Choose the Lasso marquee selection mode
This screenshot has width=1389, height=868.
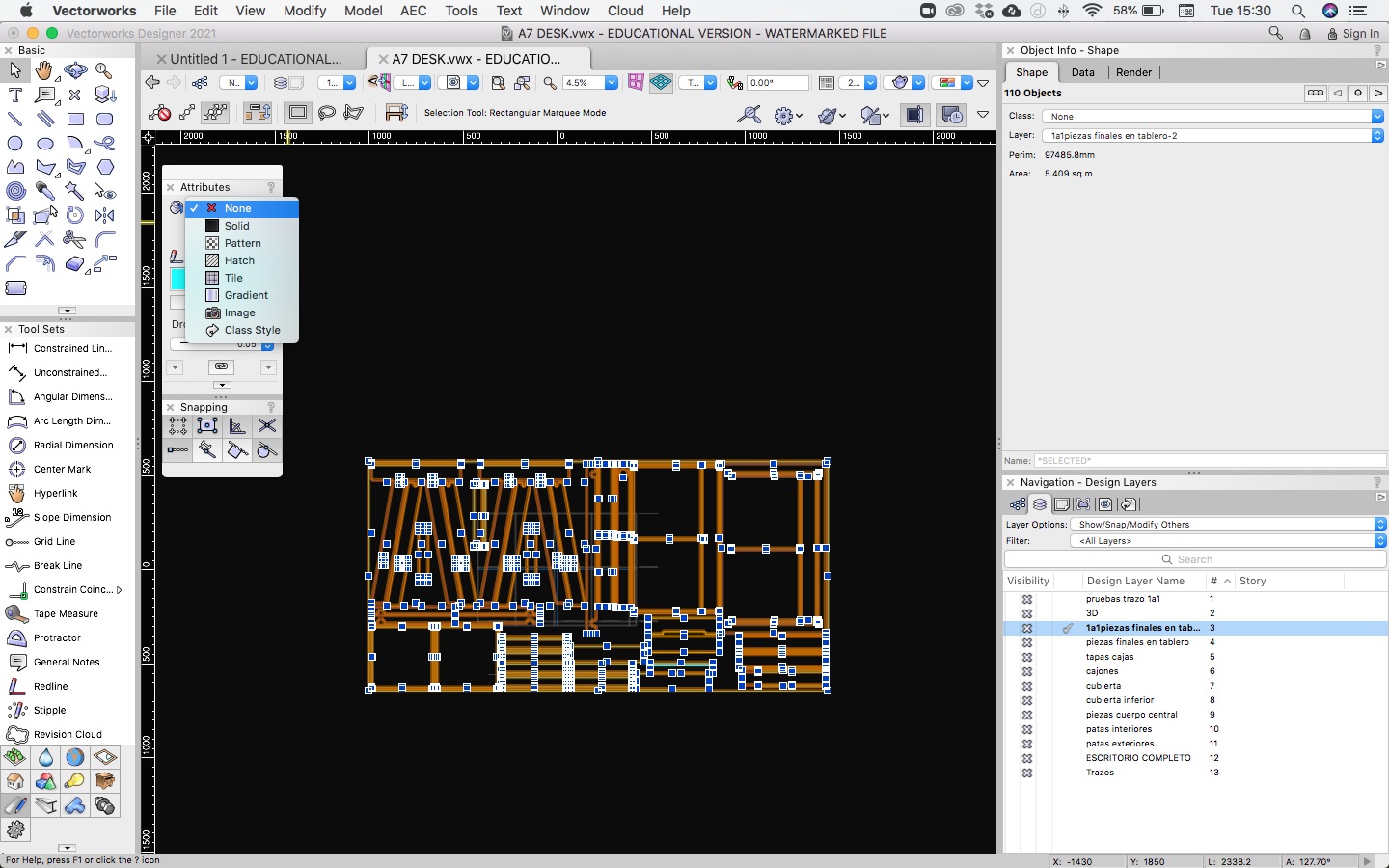coord(327,113)
